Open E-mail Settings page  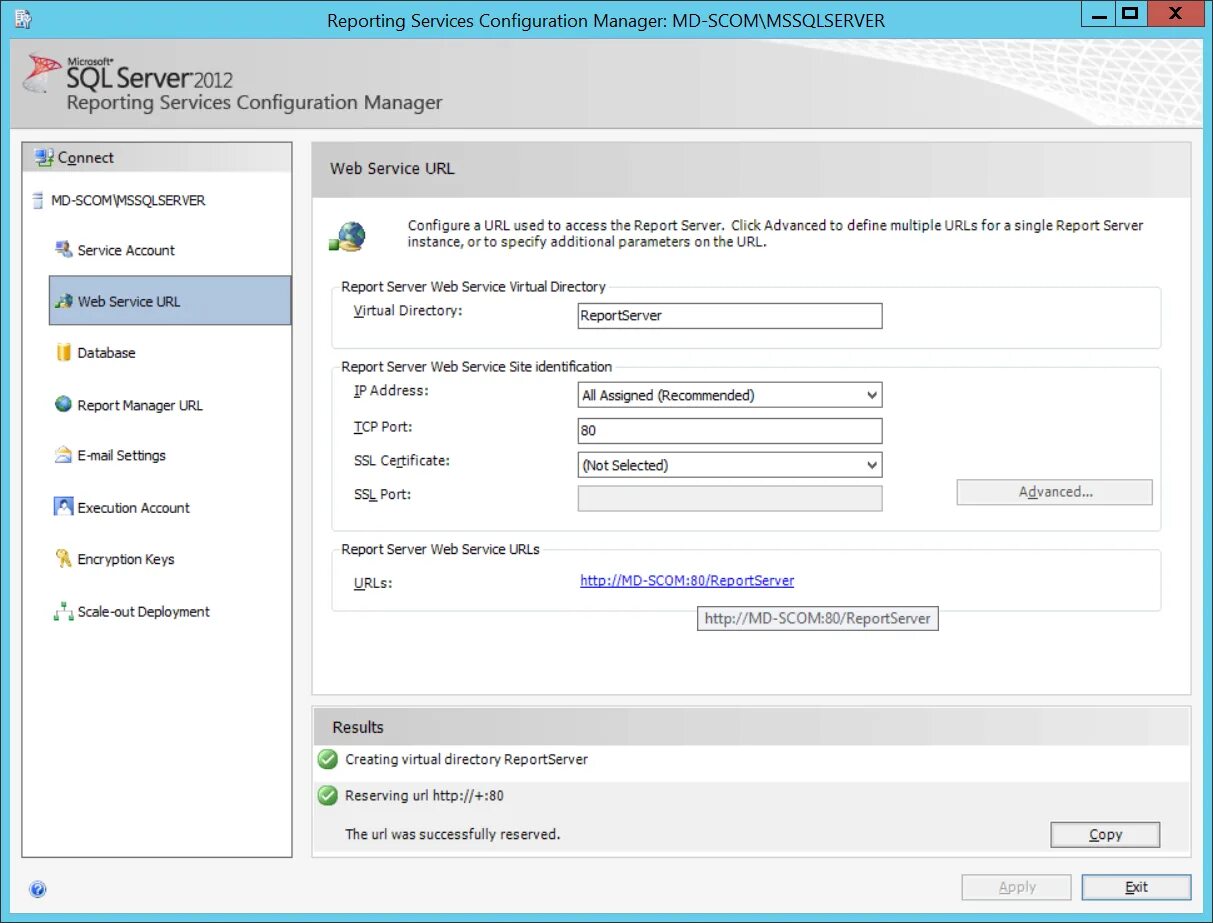(x=170, y=455)
